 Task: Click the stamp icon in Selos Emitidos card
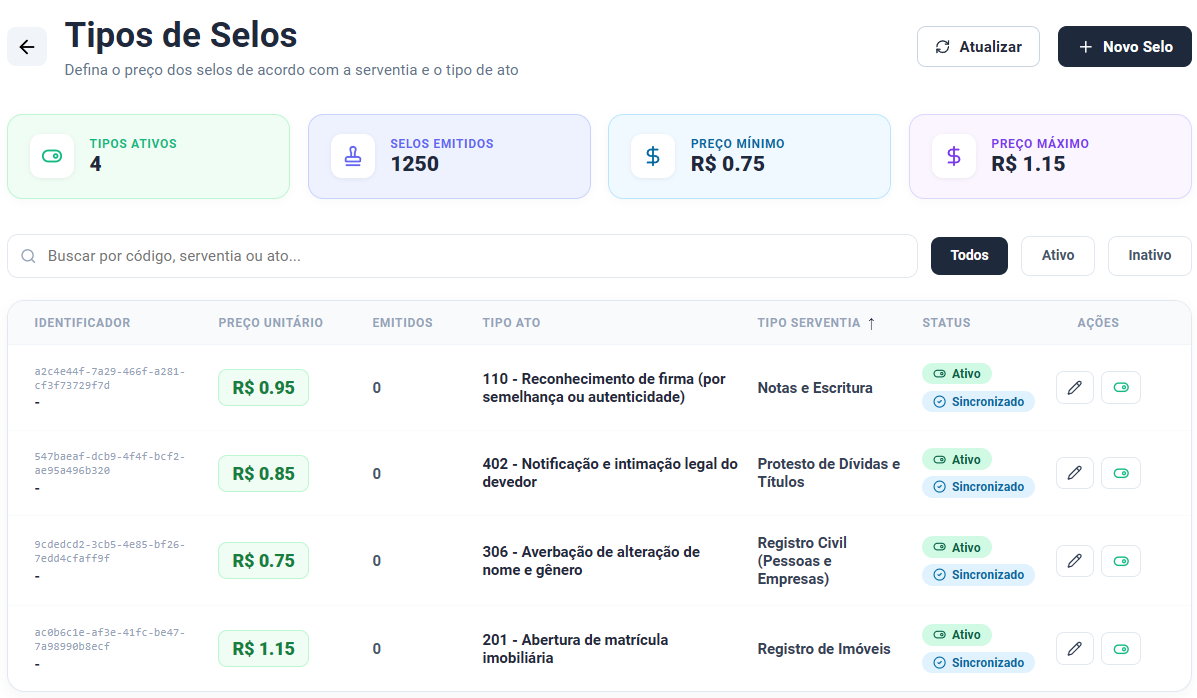coord(353,157)
